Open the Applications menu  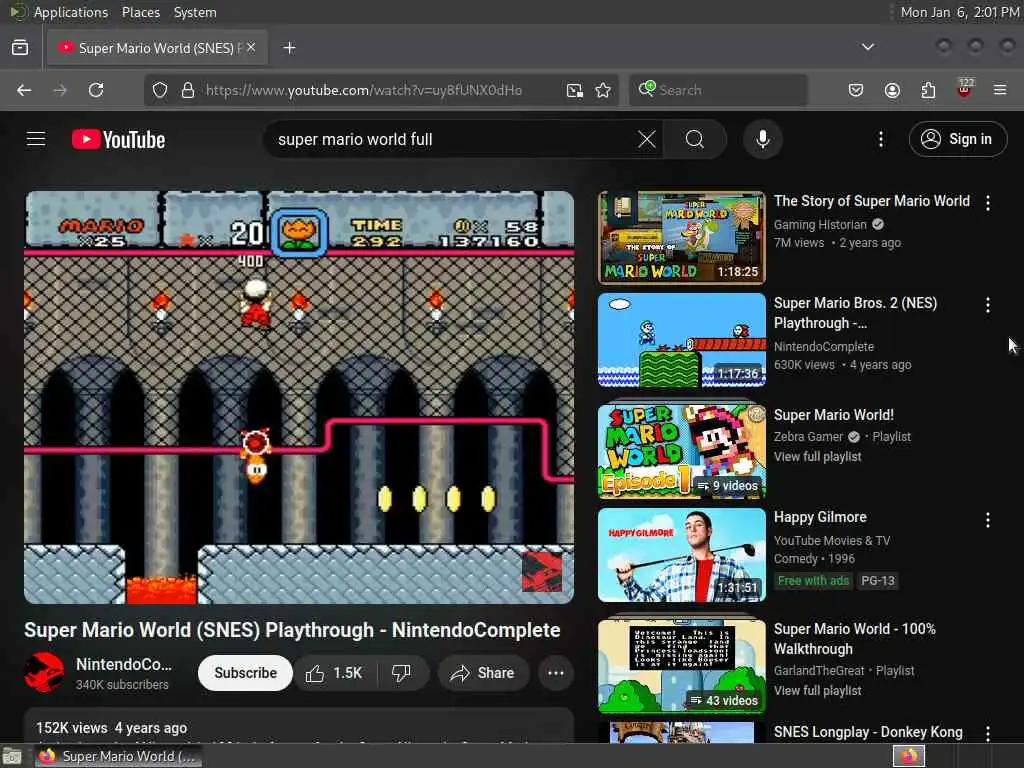pyautogui.click(x=71, y=12)
